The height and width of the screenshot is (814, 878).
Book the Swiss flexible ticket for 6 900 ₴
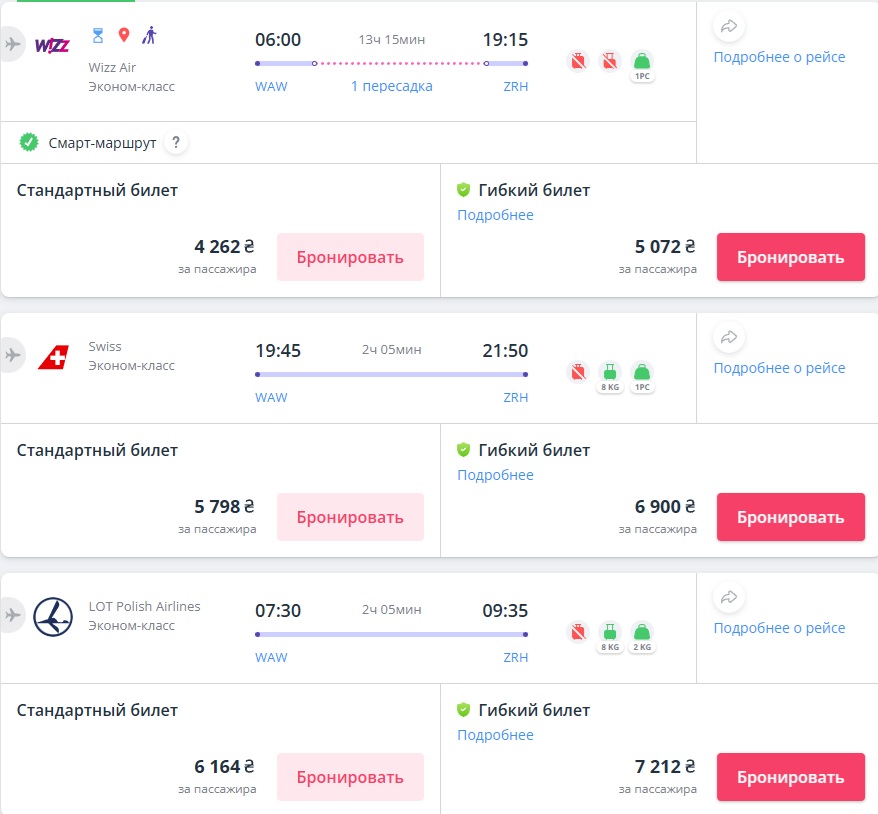[x=790, y=517]
